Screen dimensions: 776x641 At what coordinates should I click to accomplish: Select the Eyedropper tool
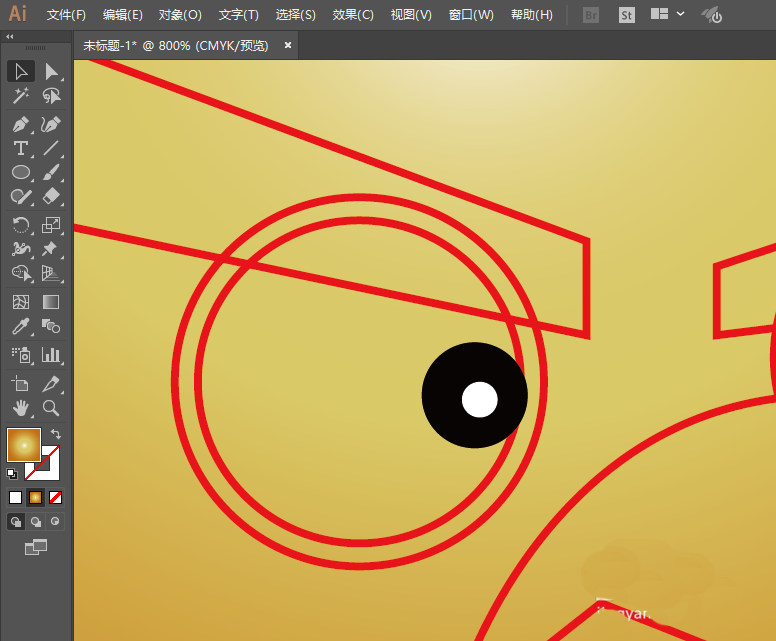(21, 326)
